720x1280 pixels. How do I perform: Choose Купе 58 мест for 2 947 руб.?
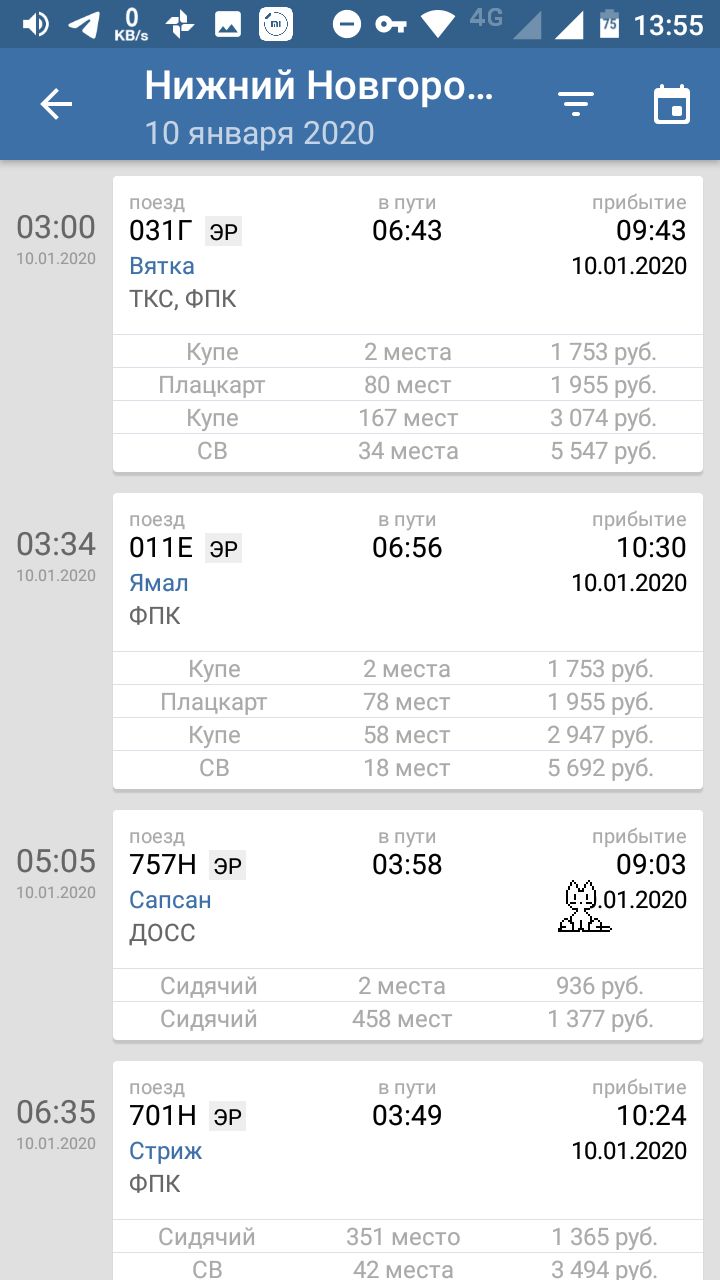click(408, 735)
